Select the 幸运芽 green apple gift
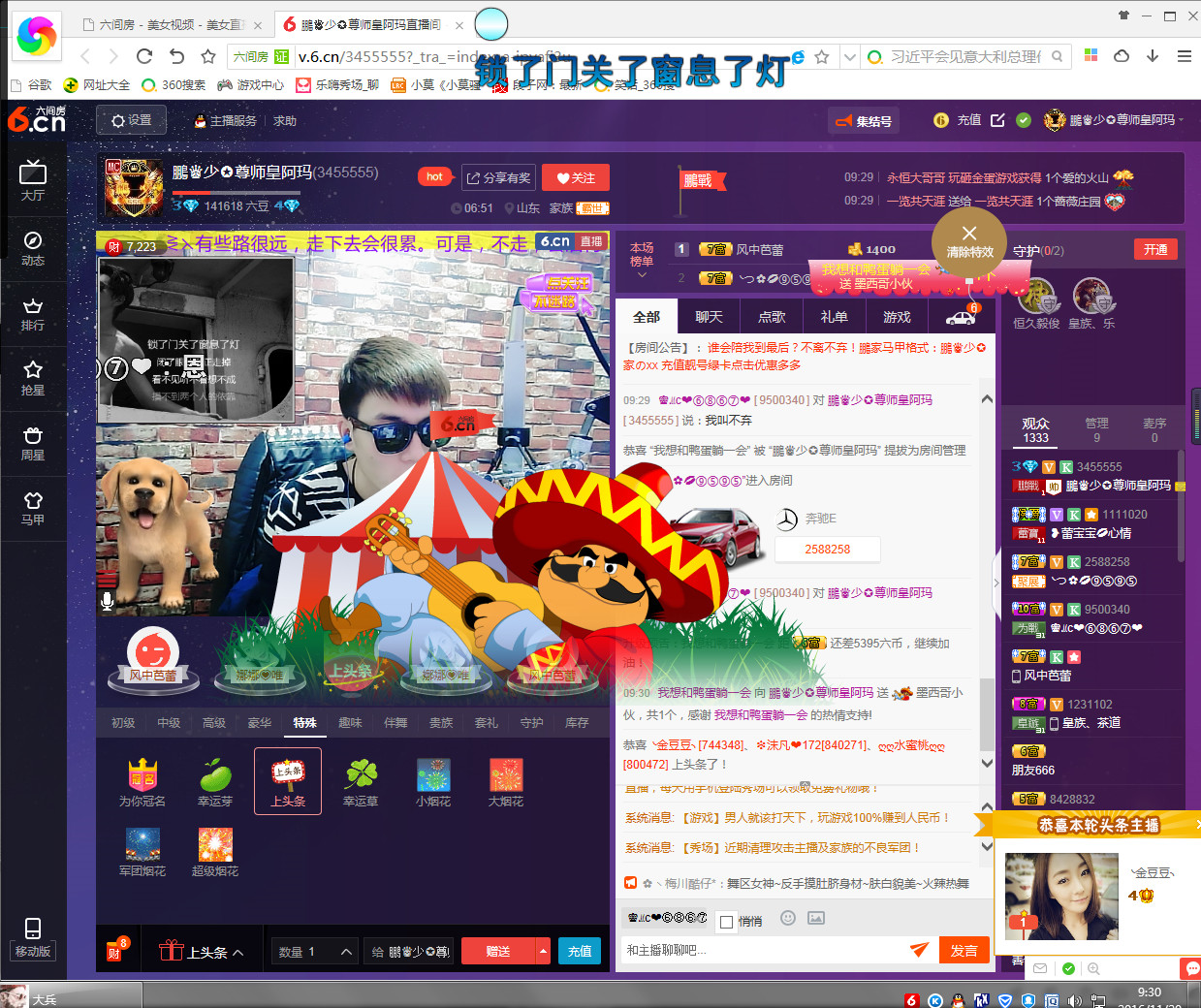The image size is (1201, 1008). tap(215, 782)
